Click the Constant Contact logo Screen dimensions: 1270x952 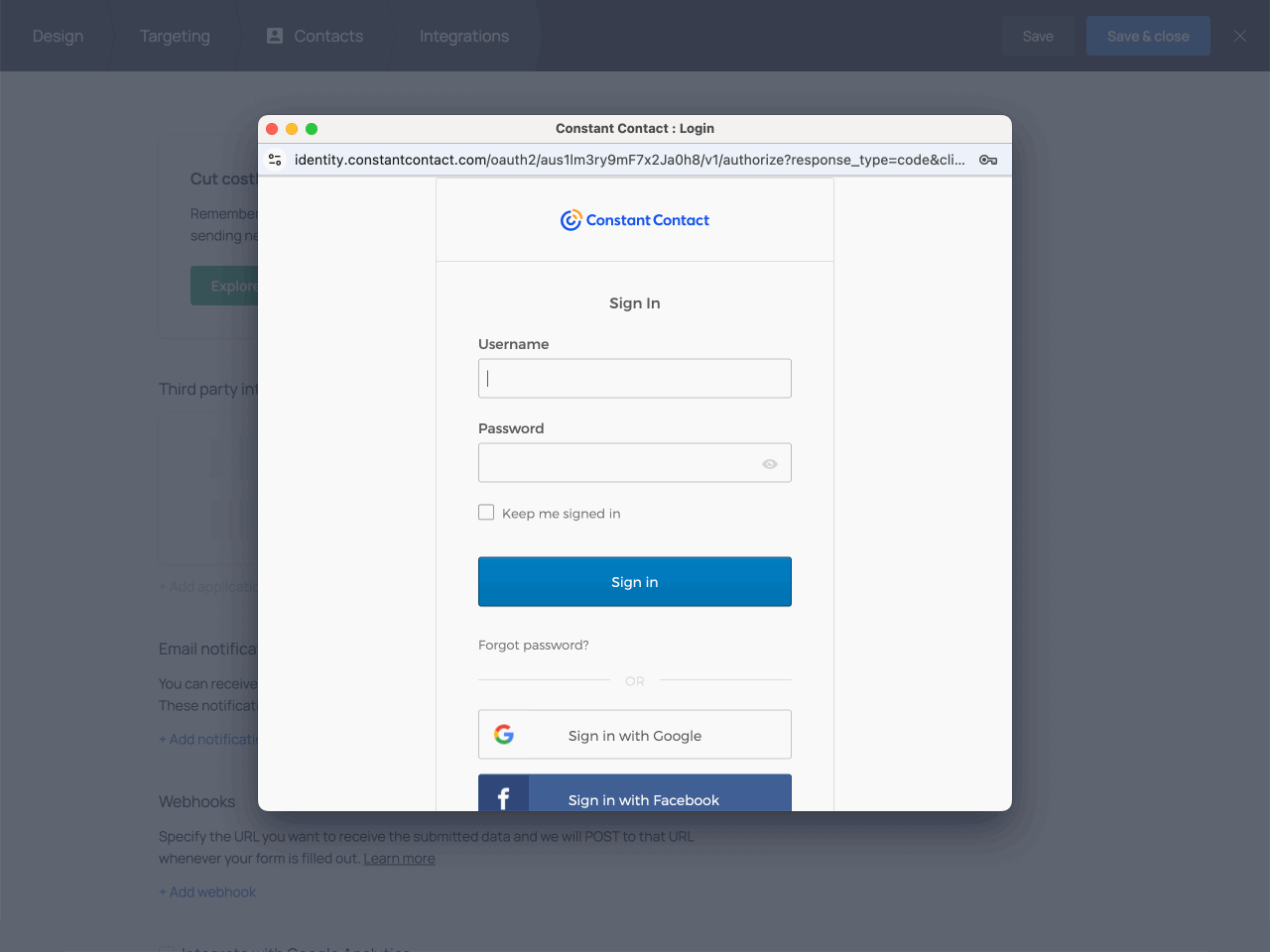click(x=635, y=220)
